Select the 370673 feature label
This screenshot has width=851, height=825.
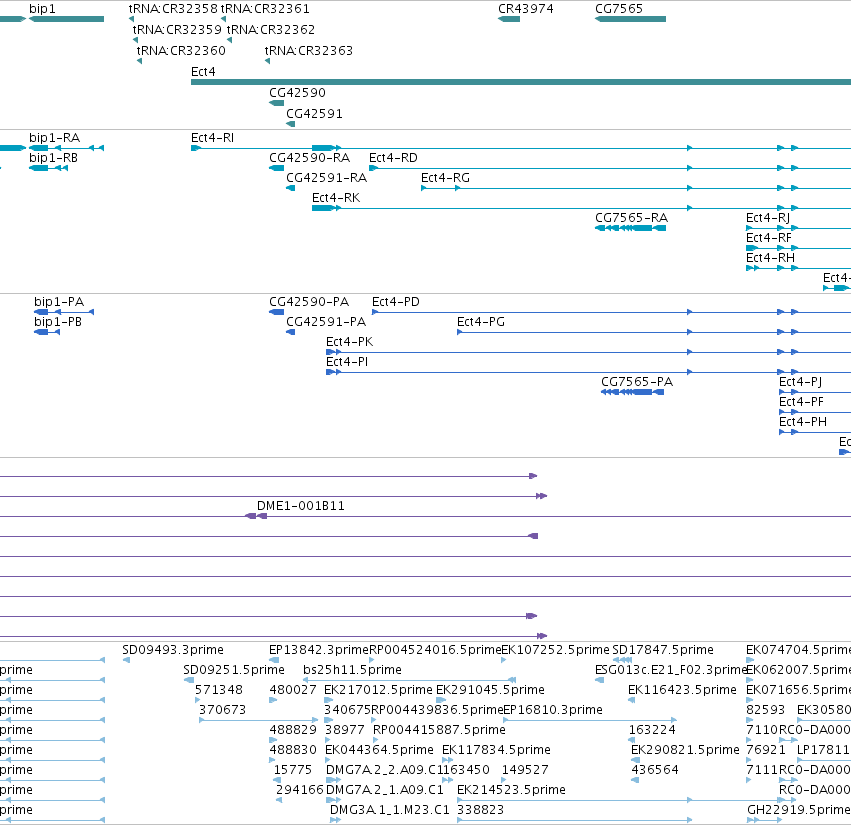pos(223,710)
